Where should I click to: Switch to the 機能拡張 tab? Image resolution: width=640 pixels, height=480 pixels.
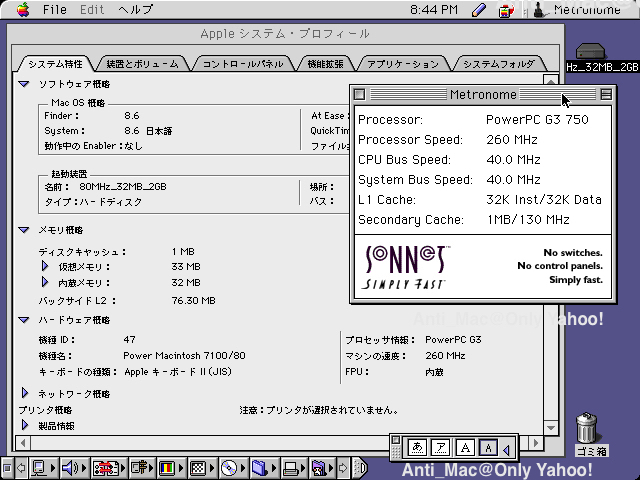pos(325,64)
